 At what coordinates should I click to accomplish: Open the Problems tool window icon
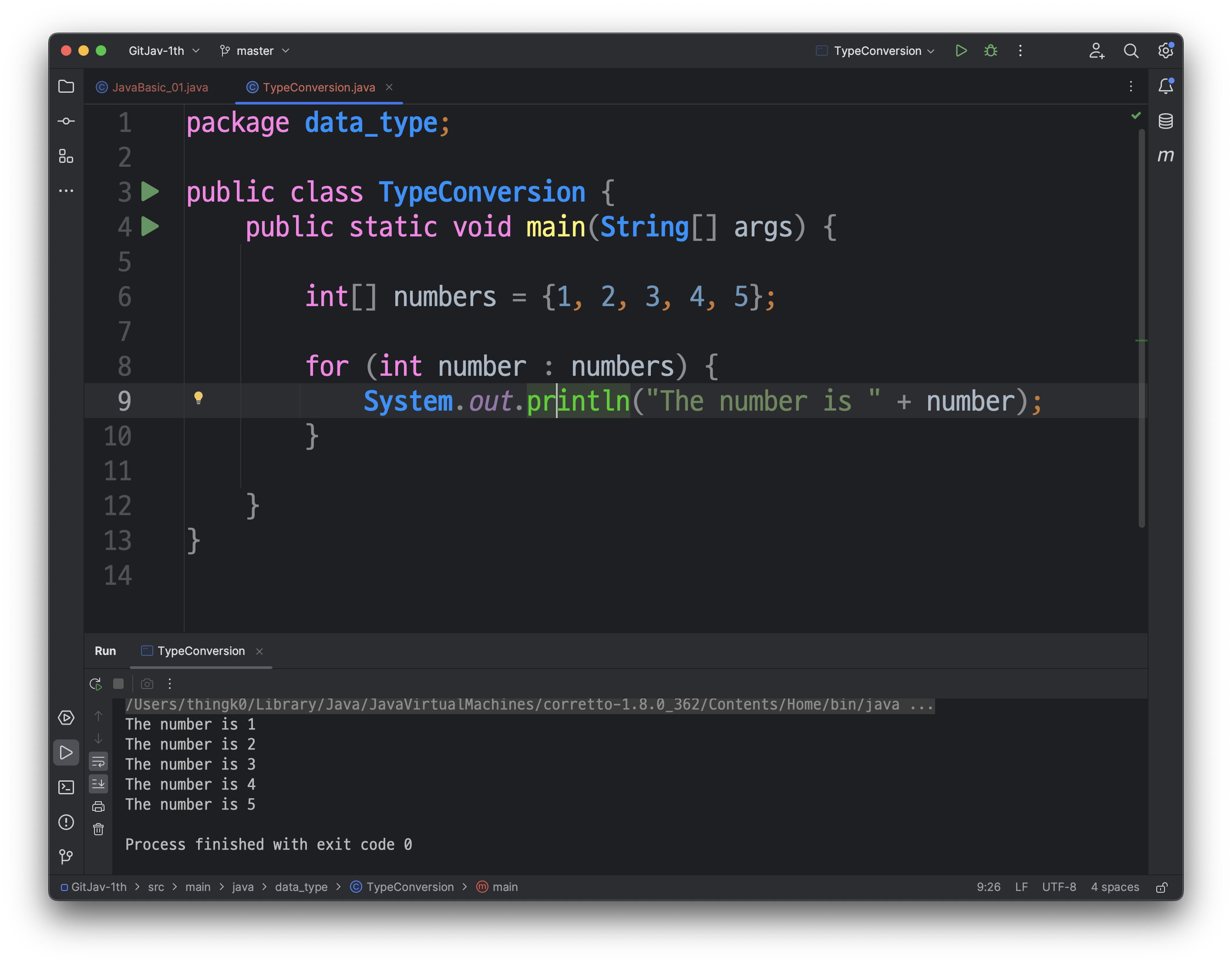click(66, 822)
